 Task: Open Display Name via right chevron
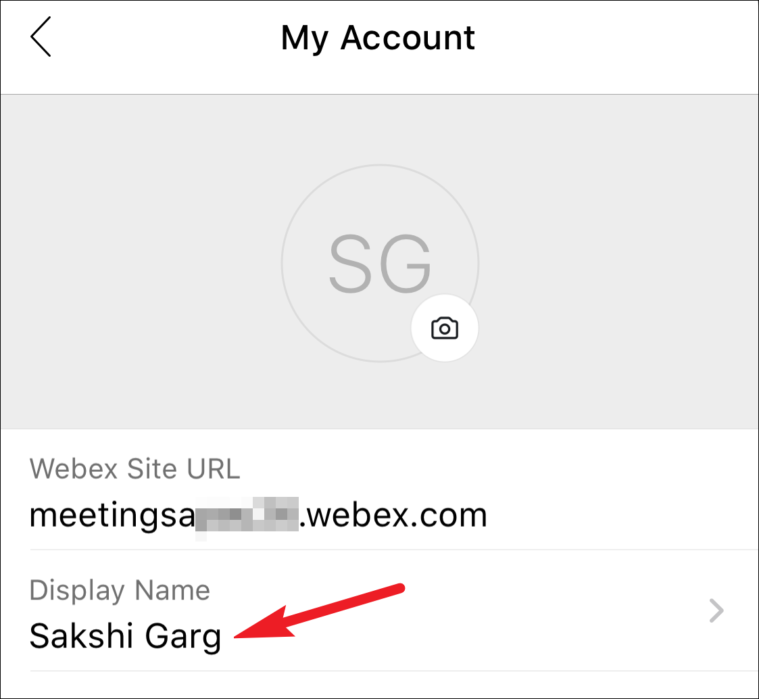click(x=716, y=610)
